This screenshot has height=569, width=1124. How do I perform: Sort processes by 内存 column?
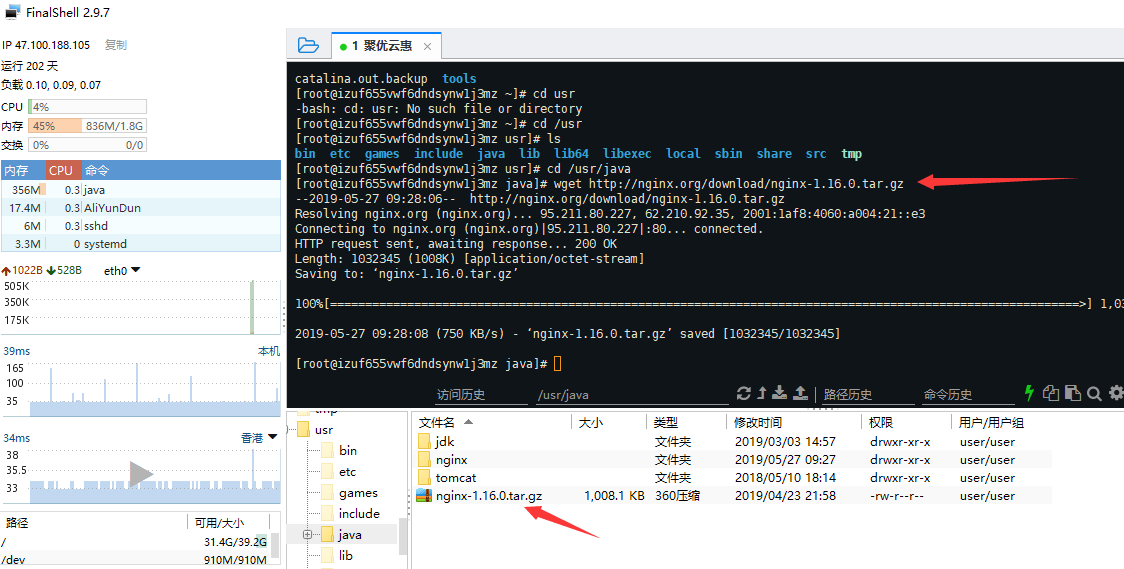tap(24, 171)
